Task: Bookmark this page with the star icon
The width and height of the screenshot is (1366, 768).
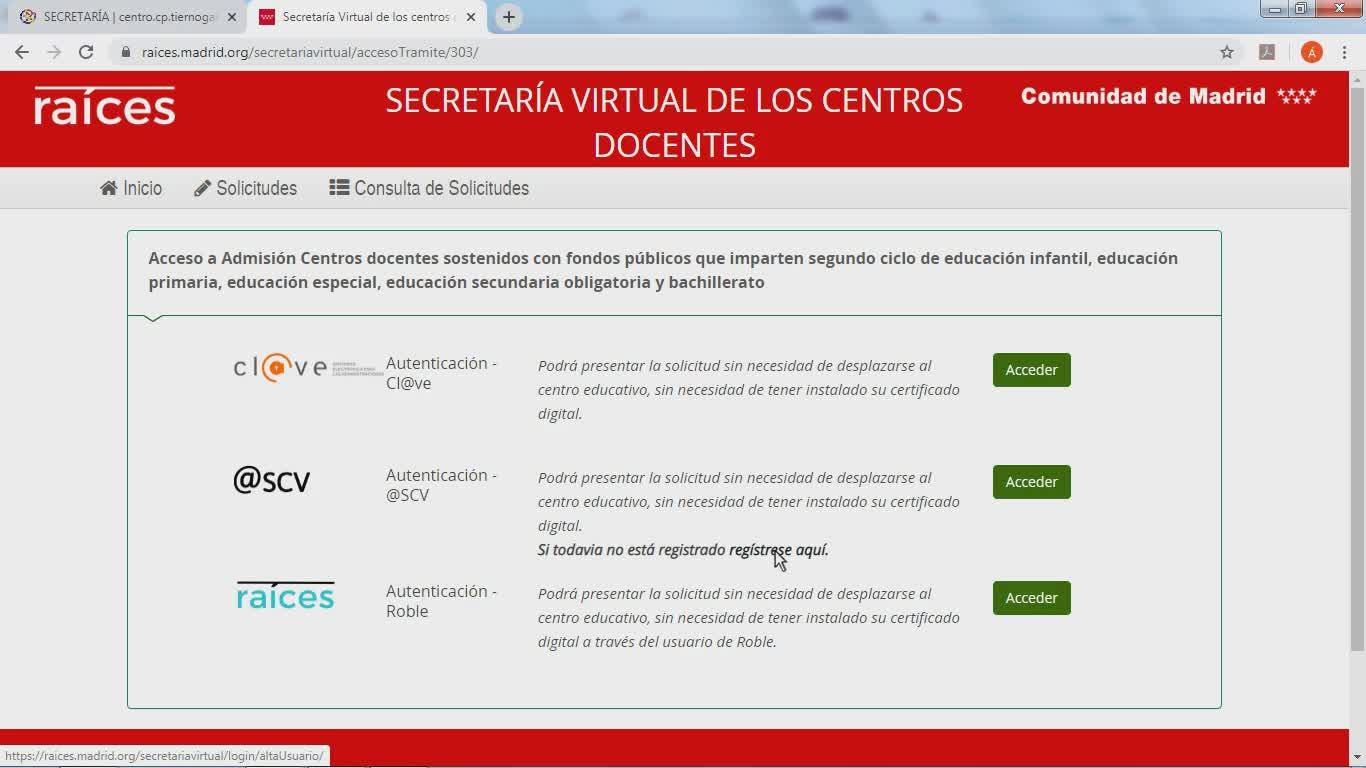Action: (x=1227, y=52)
